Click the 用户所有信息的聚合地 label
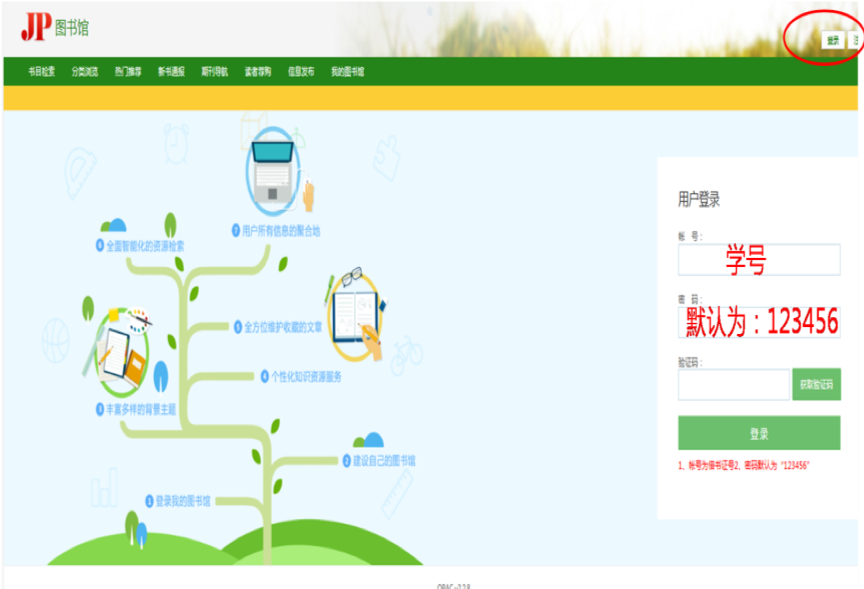This screenshot has width=864, height=589. (x=276, y=231)
